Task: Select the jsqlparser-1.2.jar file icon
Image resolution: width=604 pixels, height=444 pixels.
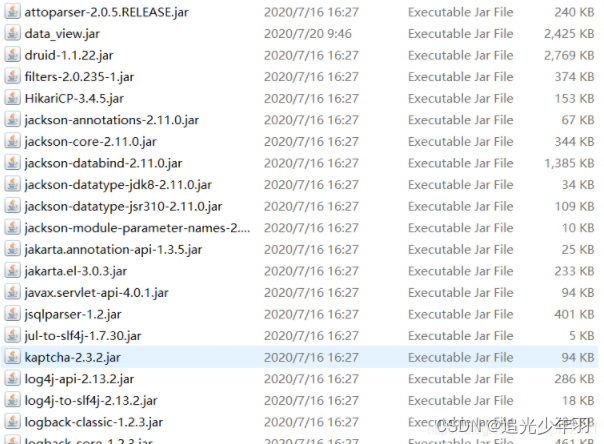Action: [12, 313]
